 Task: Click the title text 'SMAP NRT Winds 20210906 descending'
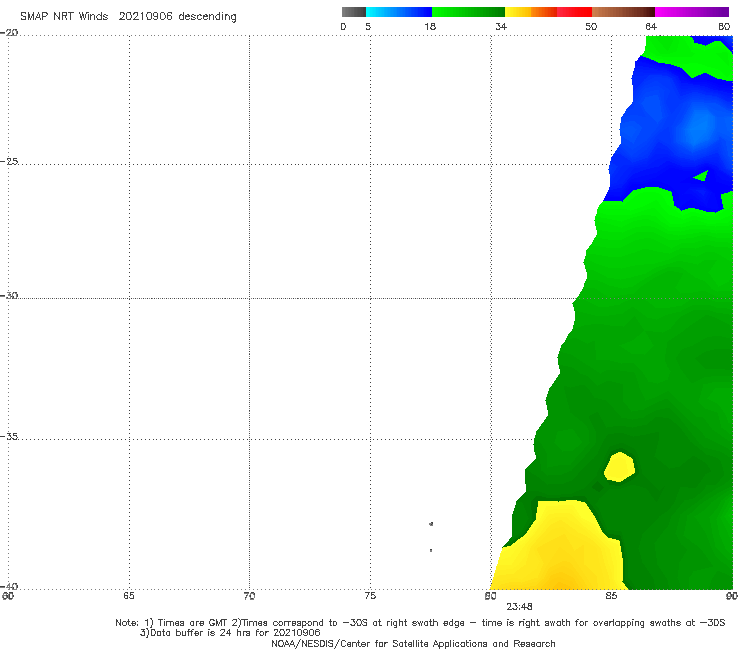point(128,17)
